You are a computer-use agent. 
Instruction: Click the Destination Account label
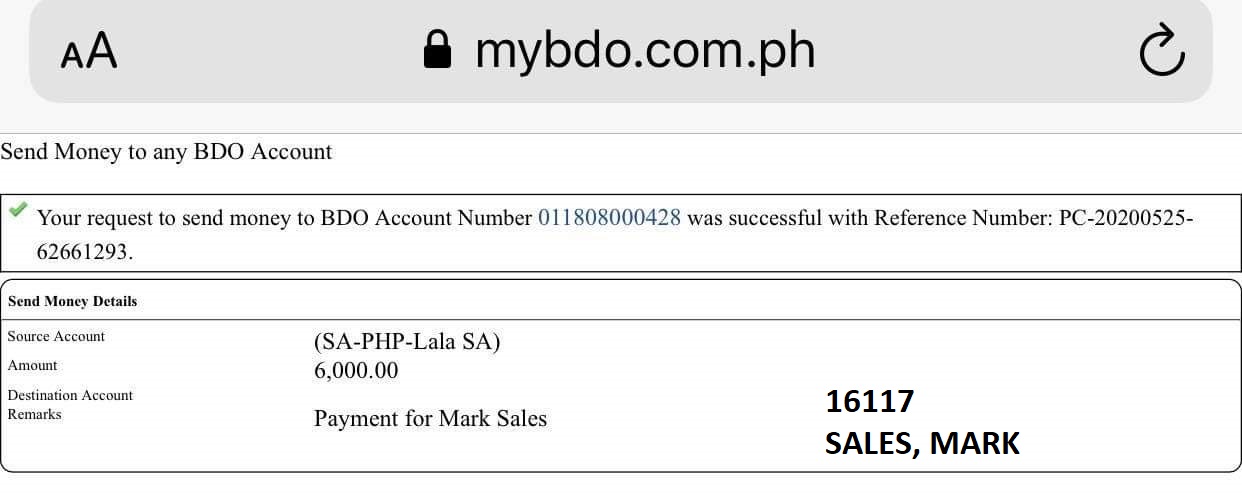coord(70,395)
